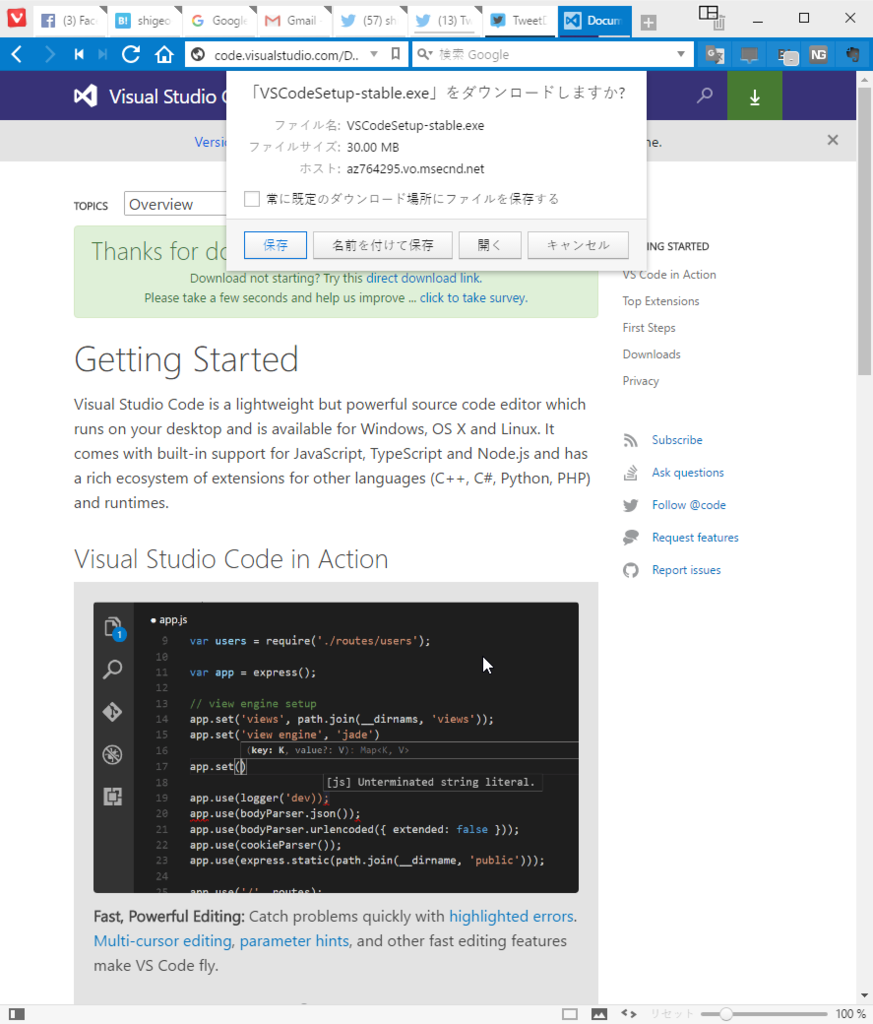Open the search field history dropdown arrow
The image size is (873, 1024).
coord(681,54)
